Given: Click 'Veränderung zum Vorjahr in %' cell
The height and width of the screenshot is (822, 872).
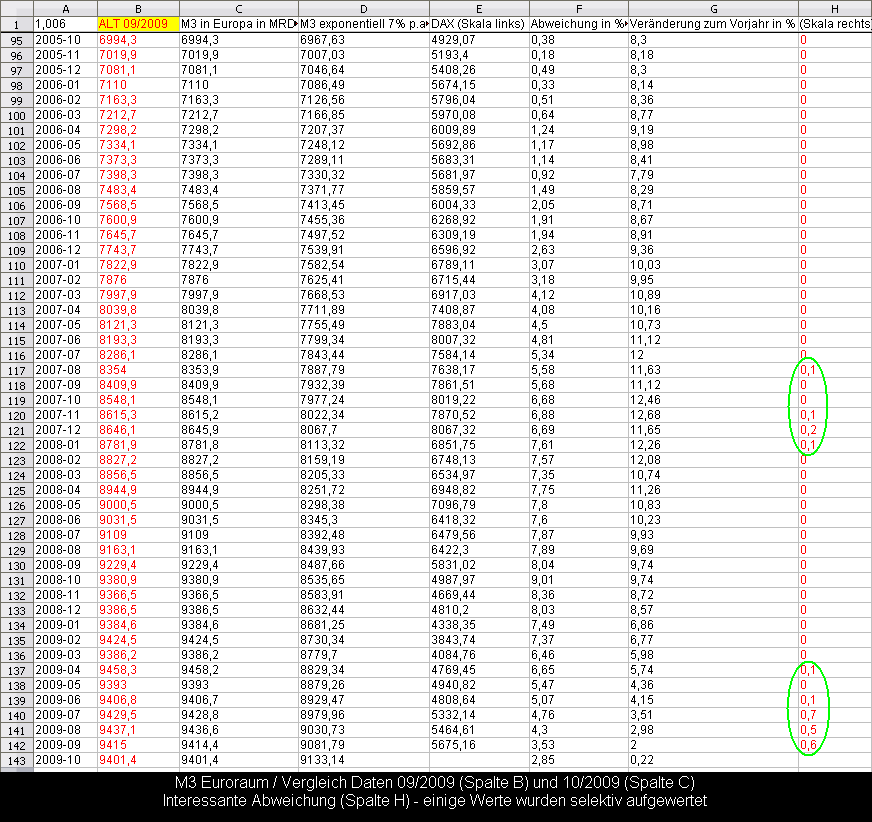Looking at the screenshot, I should tap(714, 24).
